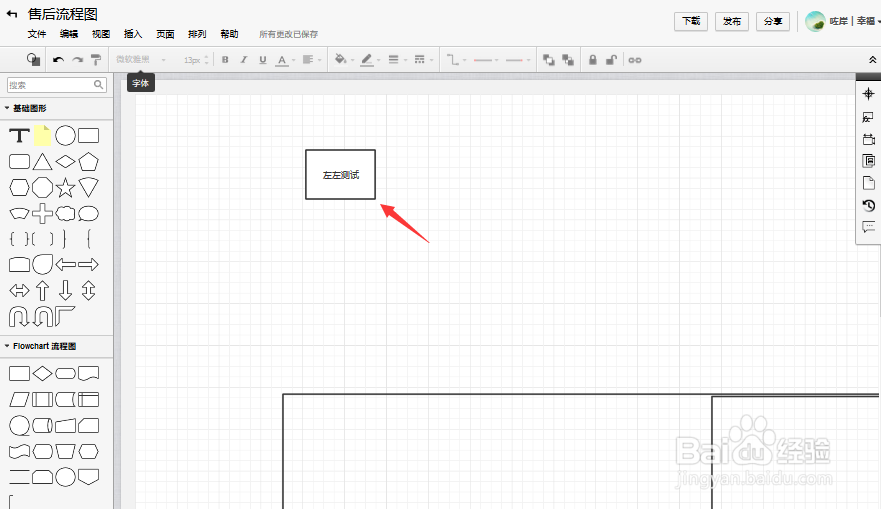Select the yellow note shape
This screenshot has height=509, width=881.
(x=42, y=135)
